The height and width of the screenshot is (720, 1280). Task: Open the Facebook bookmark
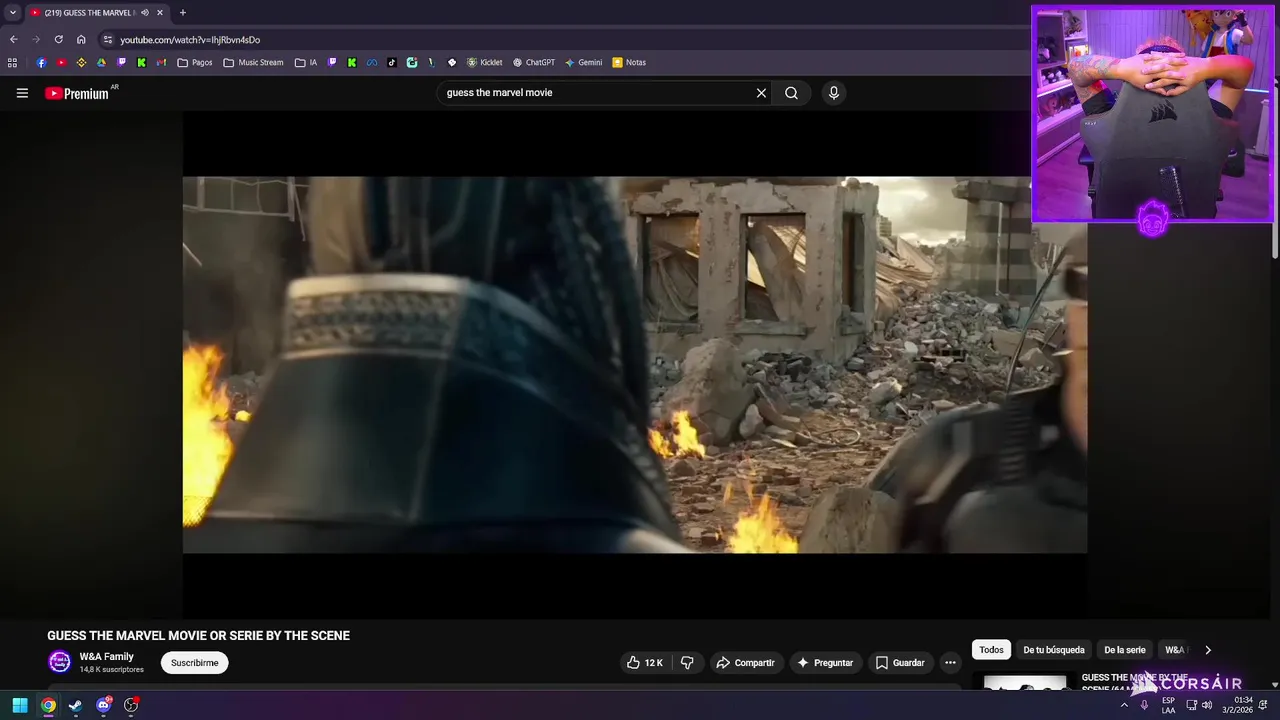(41, 62)
